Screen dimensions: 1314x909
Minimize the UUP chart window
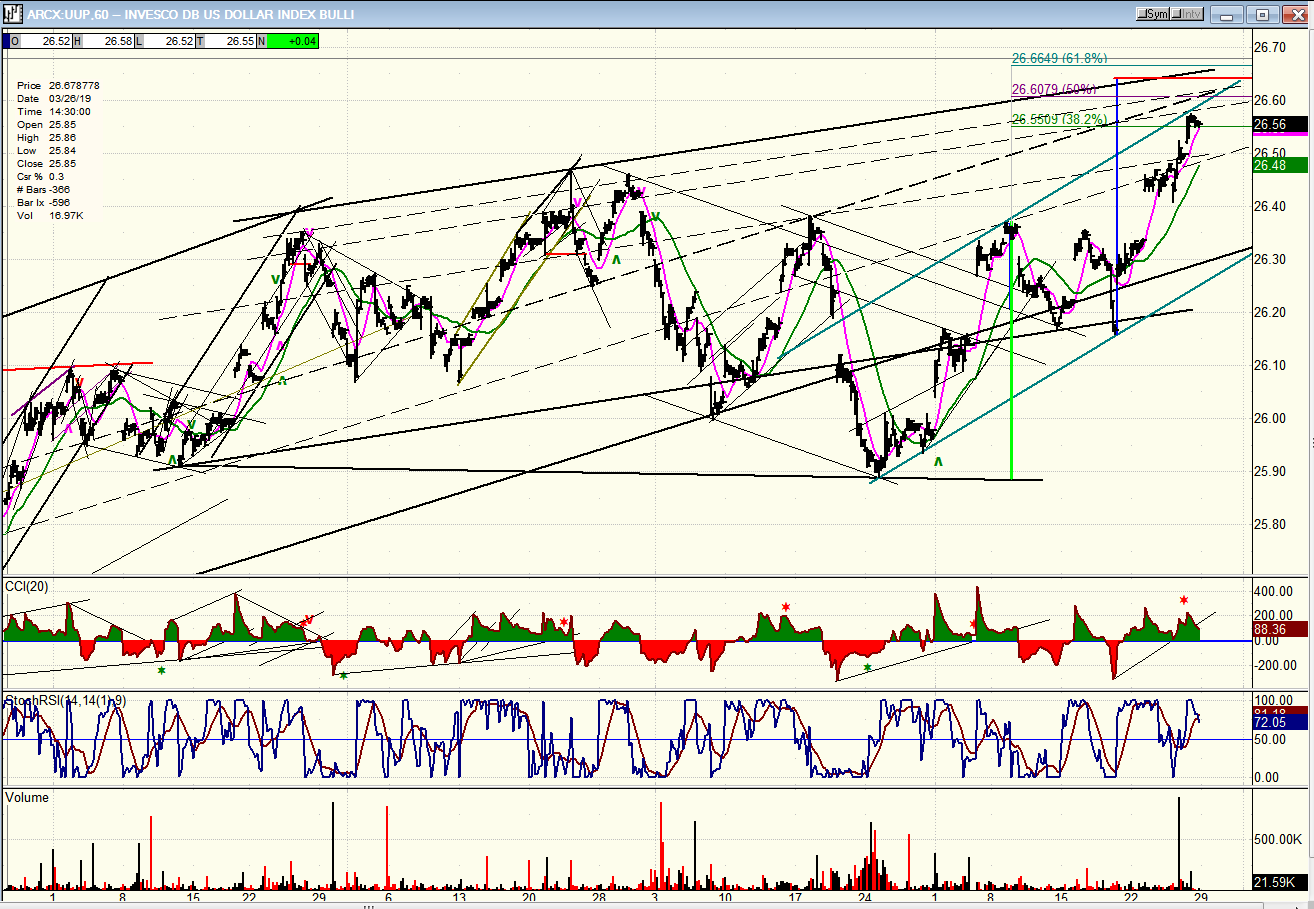[1229, 14]
